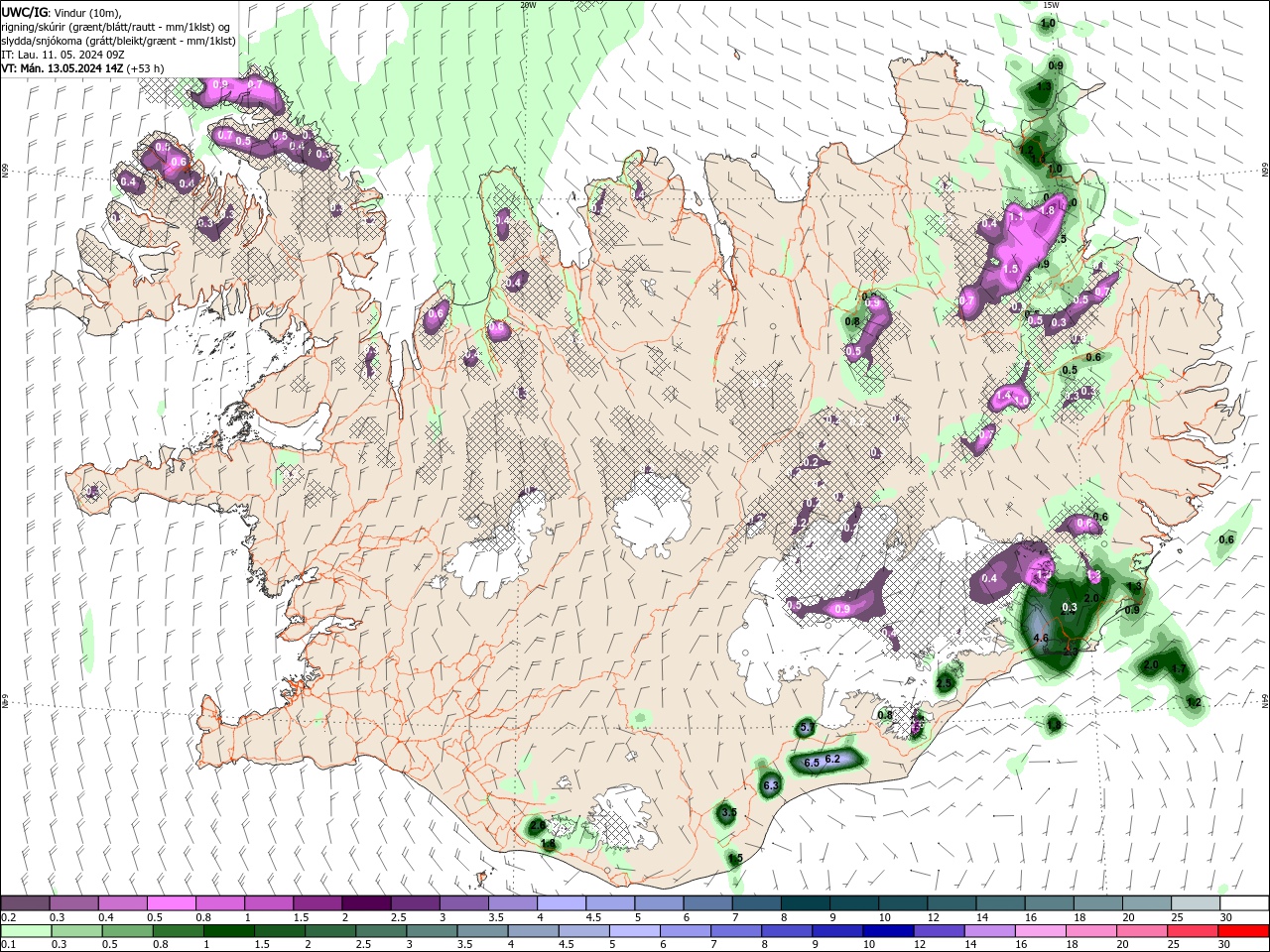Click the 'slydda/snjókoma' legend description line
1270x952 pixels.
[119, 41]
